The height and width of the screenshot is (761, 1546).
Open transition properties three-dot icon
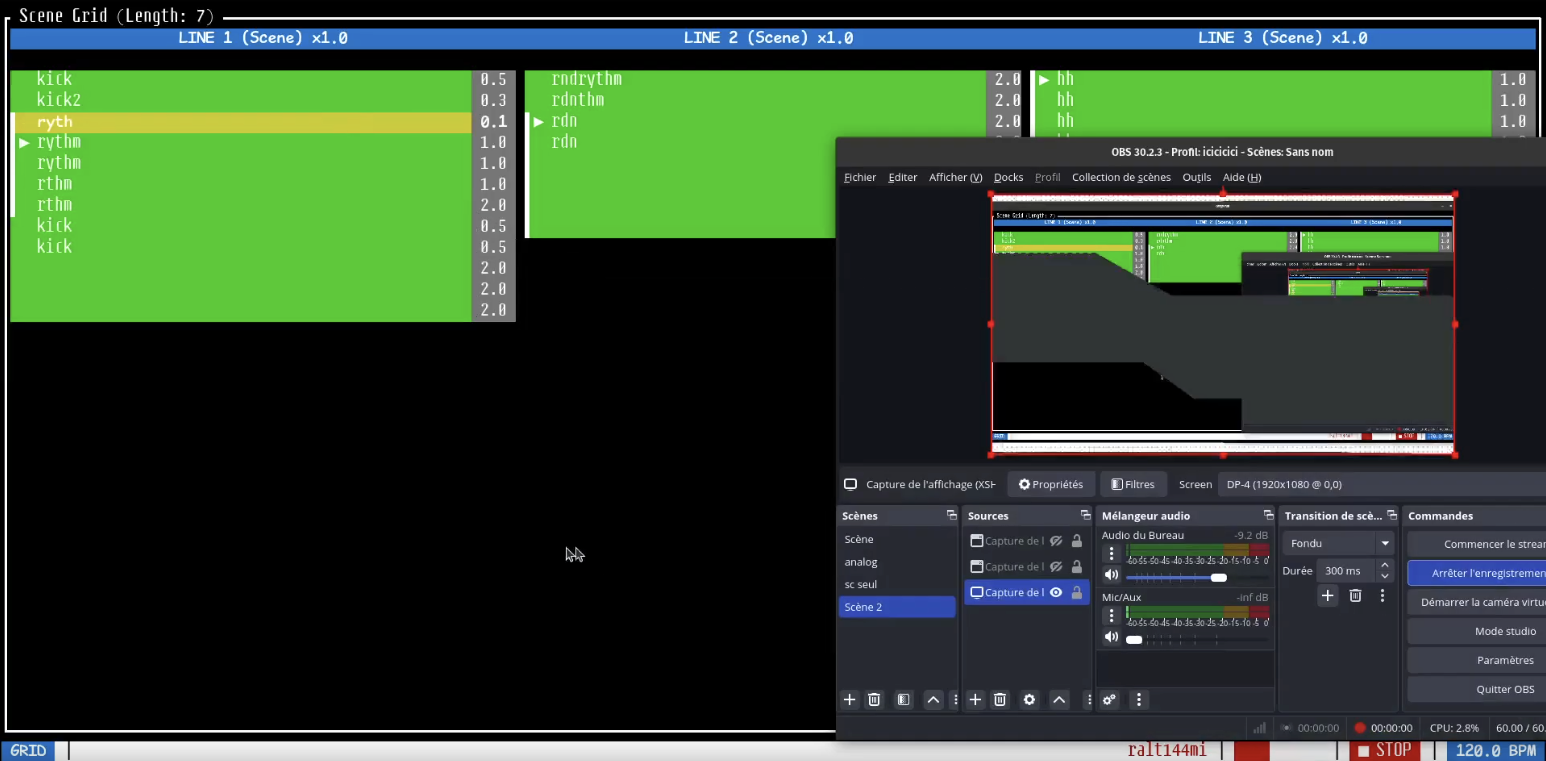pos(1382,595)
